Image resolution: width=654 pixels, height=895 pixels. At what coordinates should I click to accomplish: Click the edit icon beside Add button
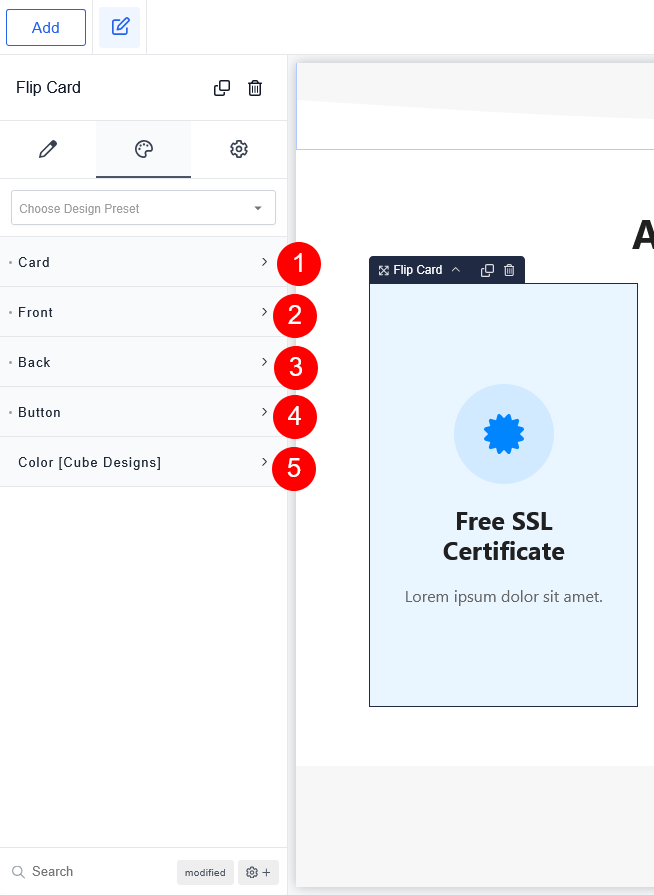120,27
